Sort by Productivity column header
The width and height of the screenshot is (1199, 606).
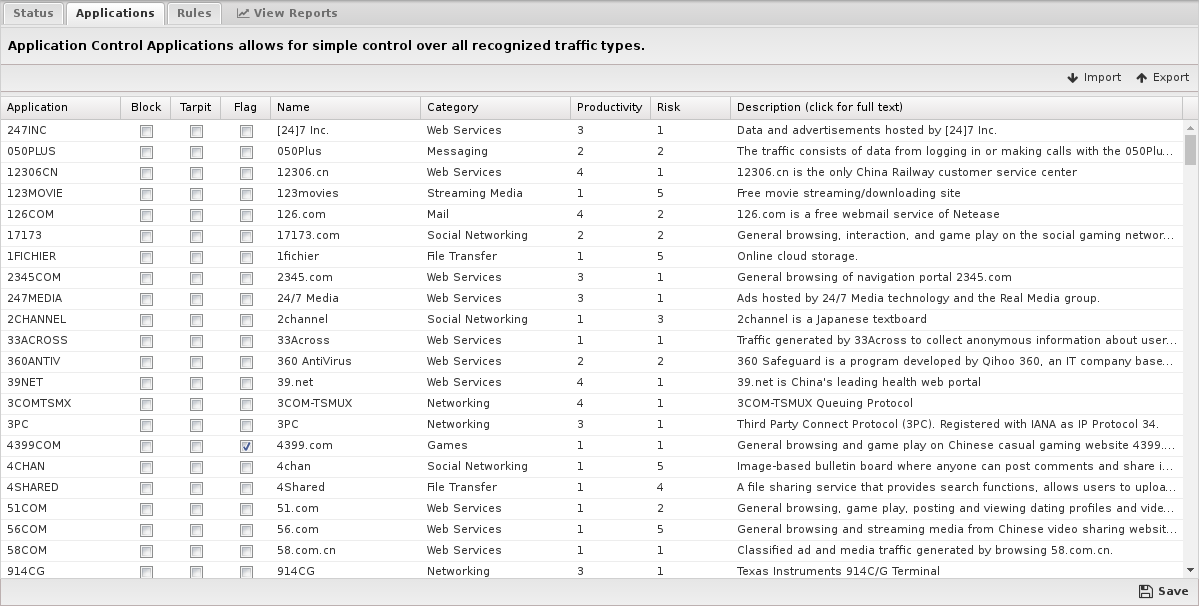coord(610,107)
